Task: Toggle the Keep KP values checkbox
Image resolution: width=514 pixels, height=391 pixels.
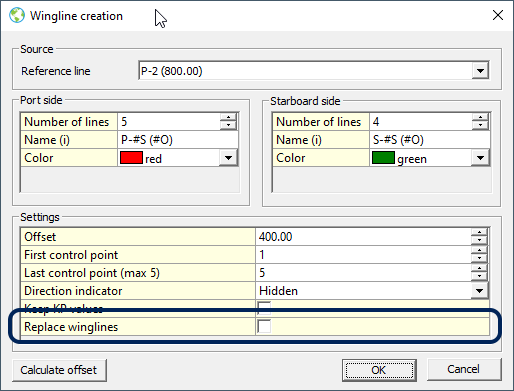Action: tap(264, 307)
